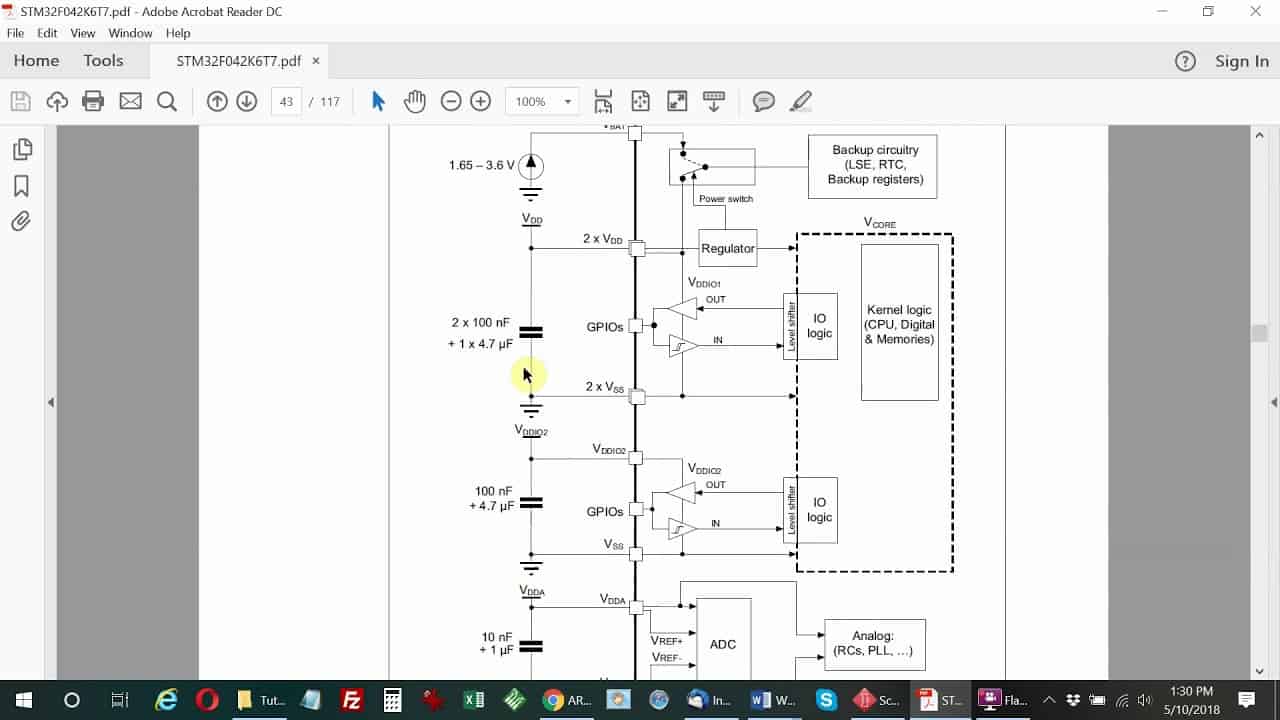Click scrollbar down arrow
The image size is (1280, 720).
[x=1260, y=671]
